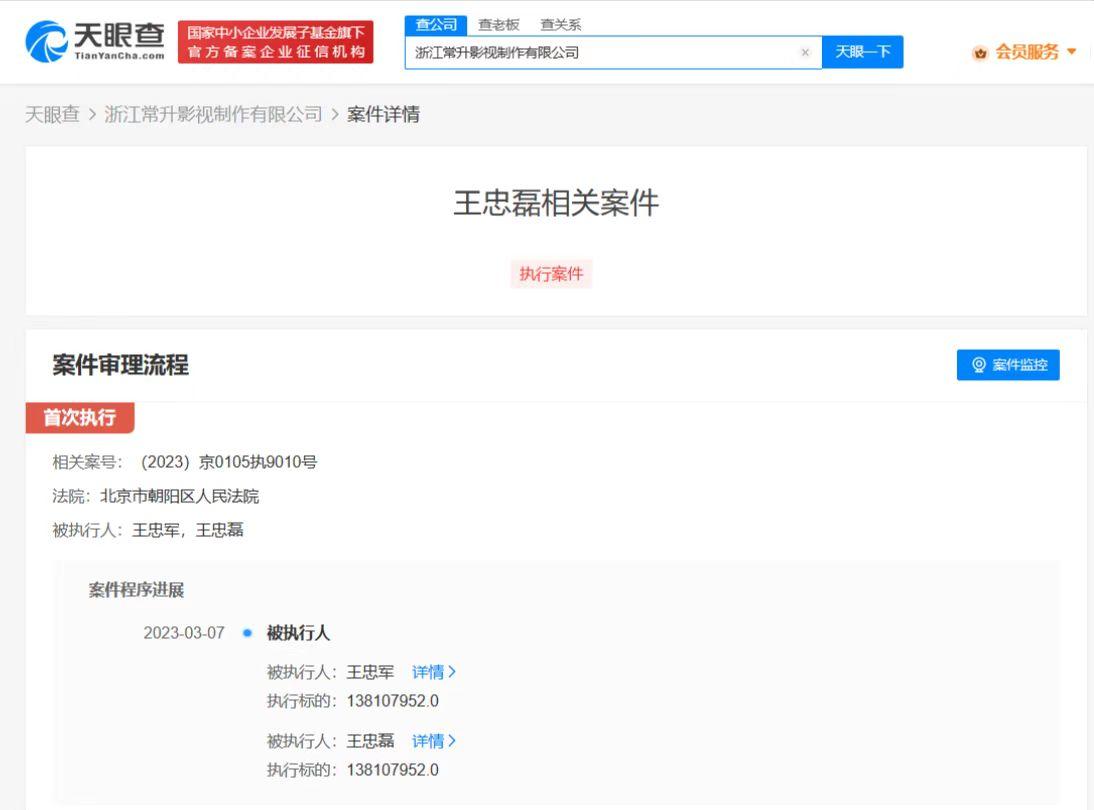
Task: Click the 案件程序进展 subheading
Action: coord(136,590)
